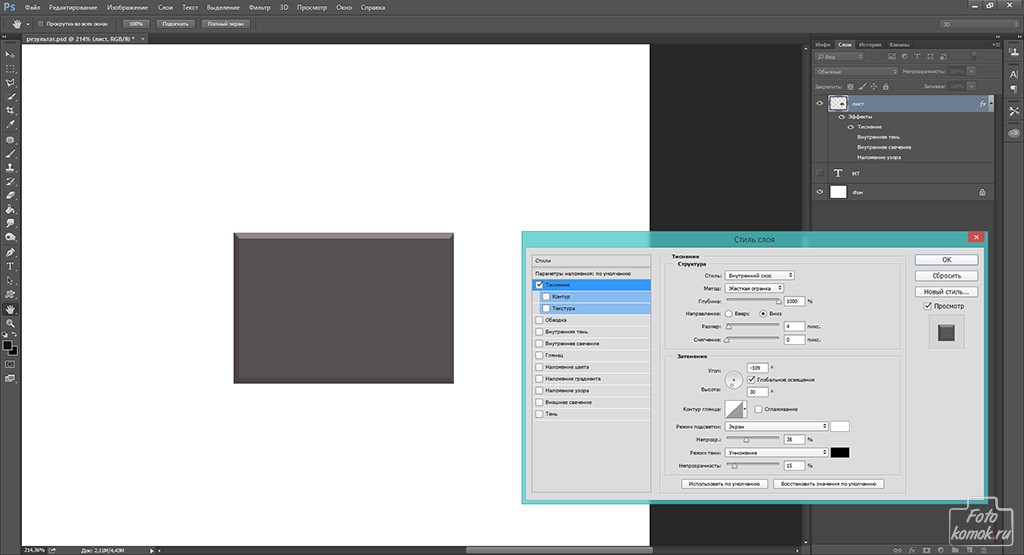Open layer filter type dropdown Вид
Viewport: 1024px width, 555px height.
[839, 57]
